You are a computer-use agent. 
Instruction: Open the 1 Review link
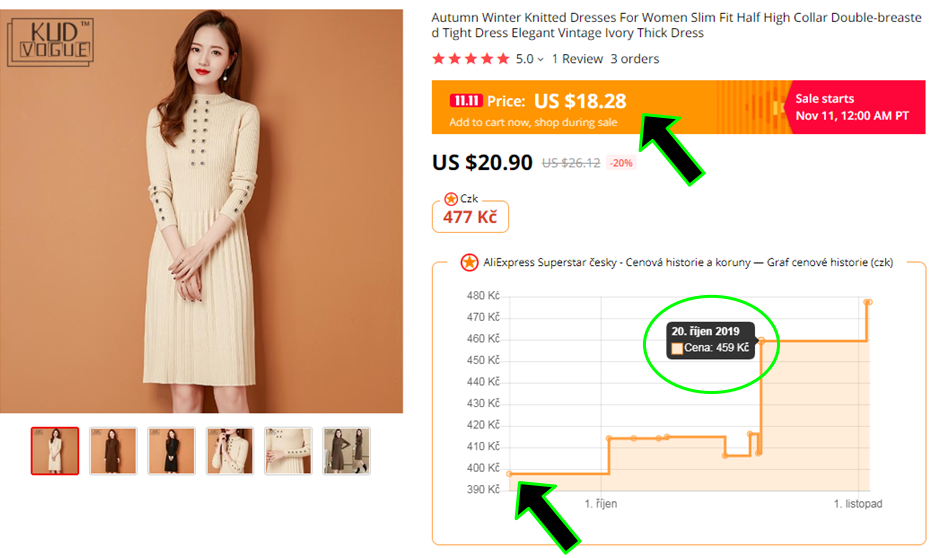click(577, 59)
